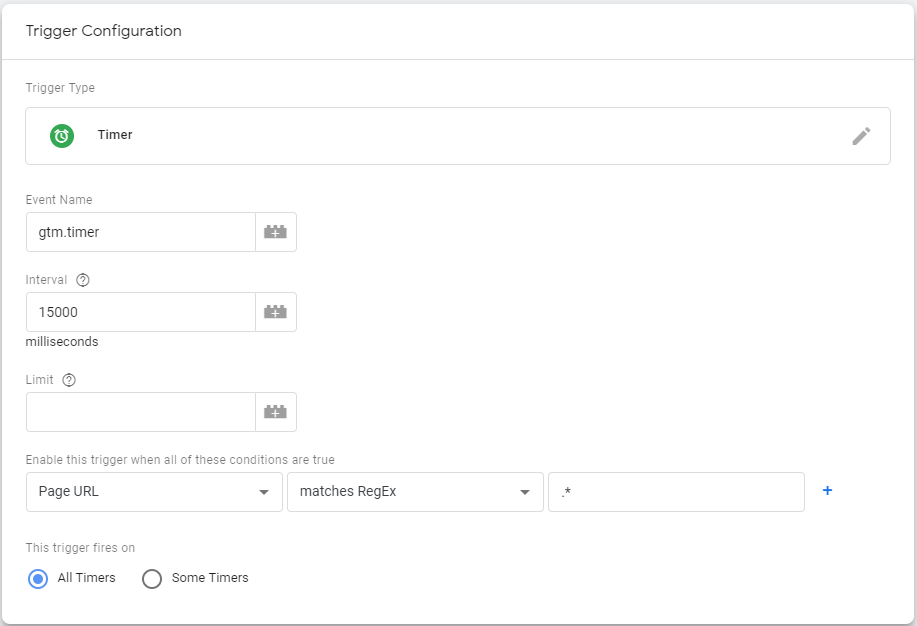This screenshot has width=917, height=626.
Task: Open help for Limit
Action: [x=69, y=380]
